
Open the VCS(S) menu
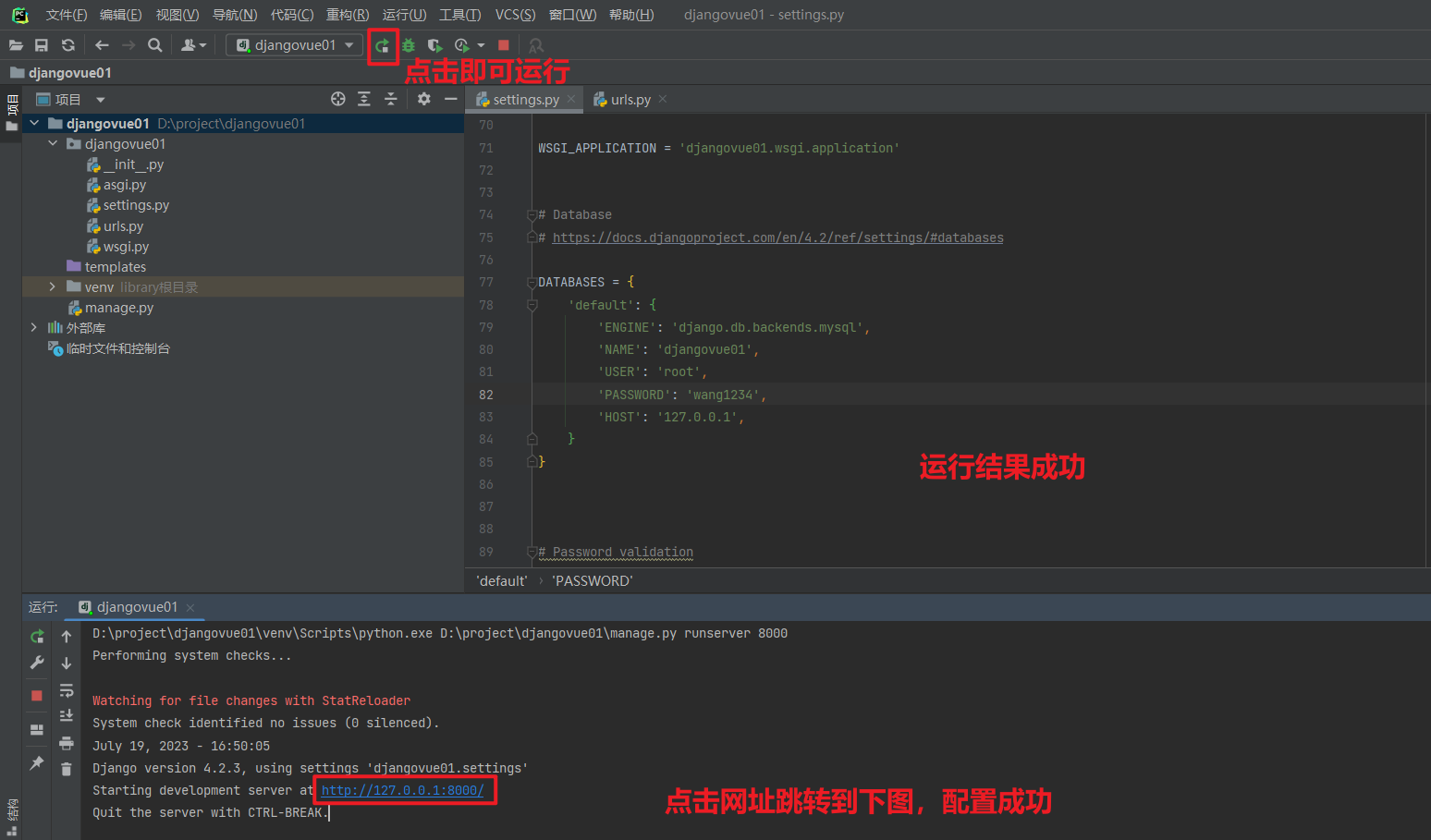515,15
